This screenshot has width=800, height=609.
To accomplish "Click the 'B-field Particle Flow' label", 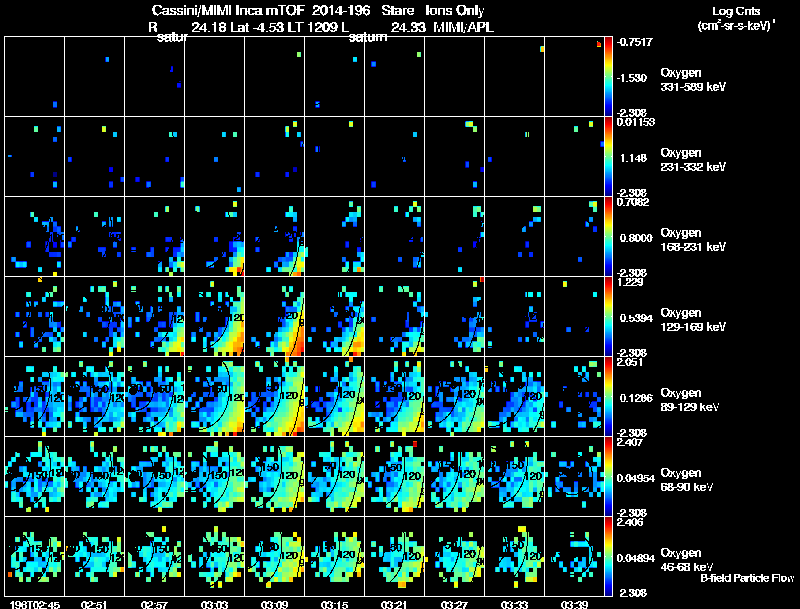I will [x=747, y=578].
